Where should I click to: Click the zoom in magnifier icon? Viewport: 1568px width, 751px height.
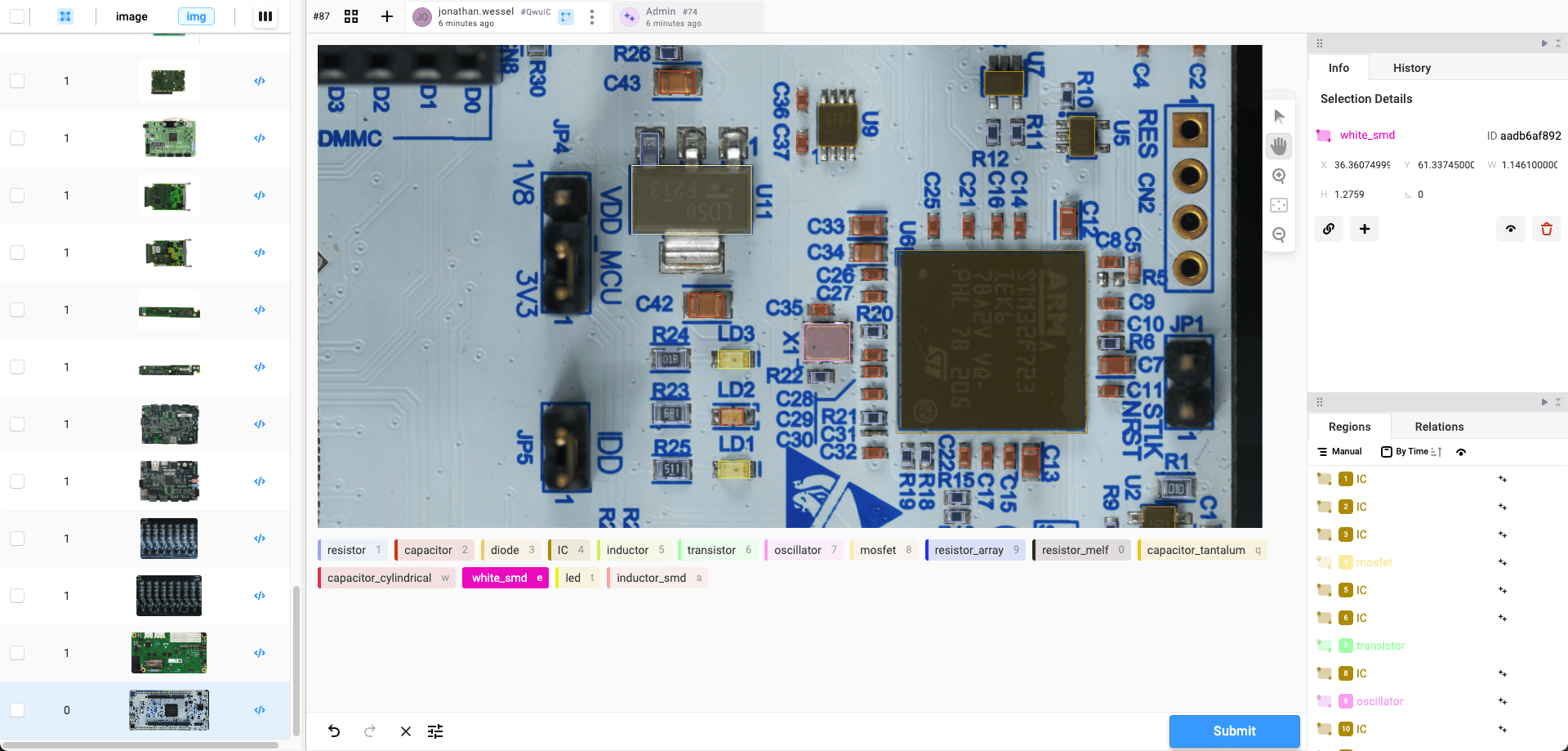pyautogui.click(x=1279, y=176)
